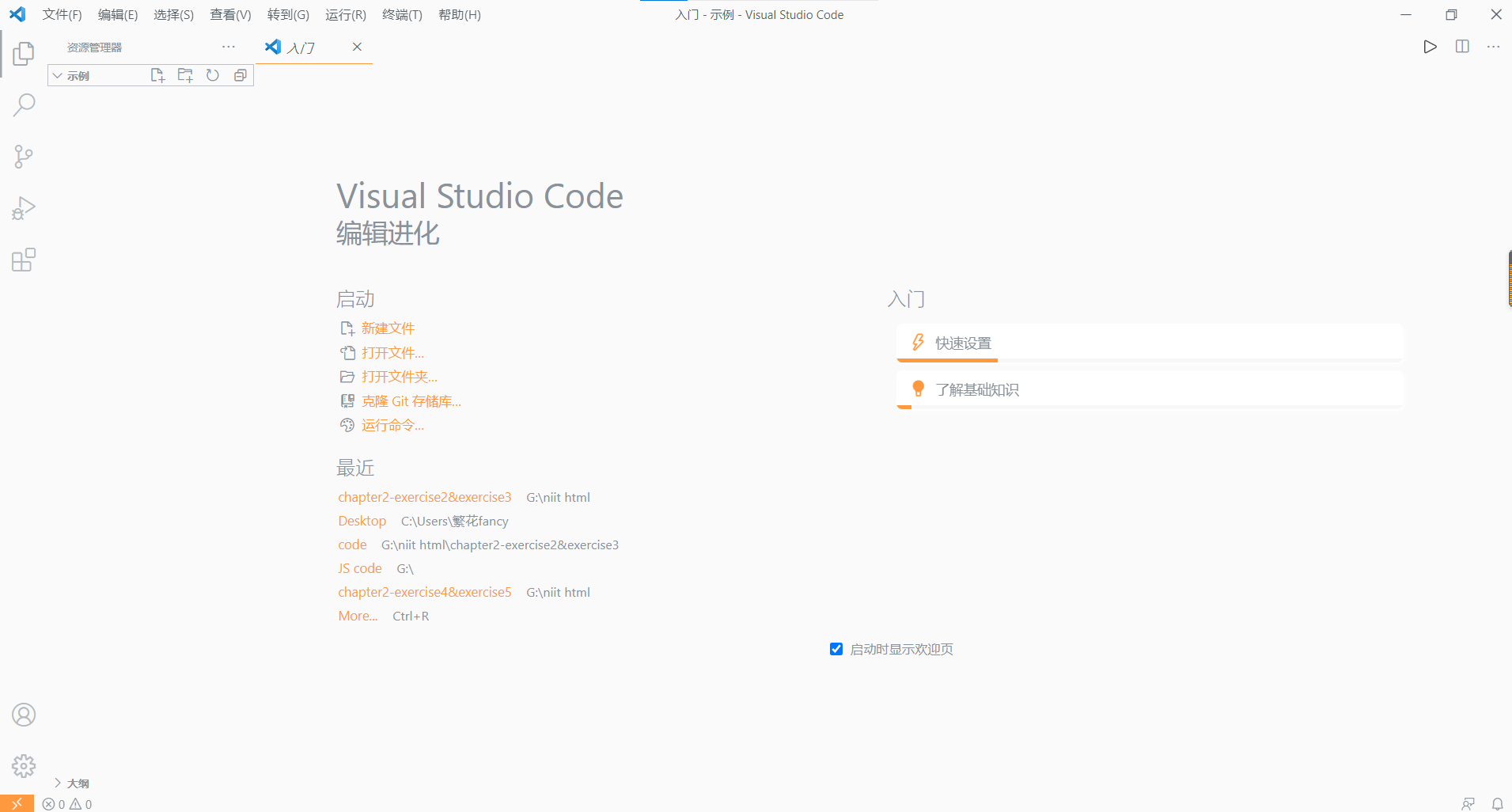1512x812 pixels.
Task: Open recent folder JS code
Action: pyautogui.click(x=360, y=568)
